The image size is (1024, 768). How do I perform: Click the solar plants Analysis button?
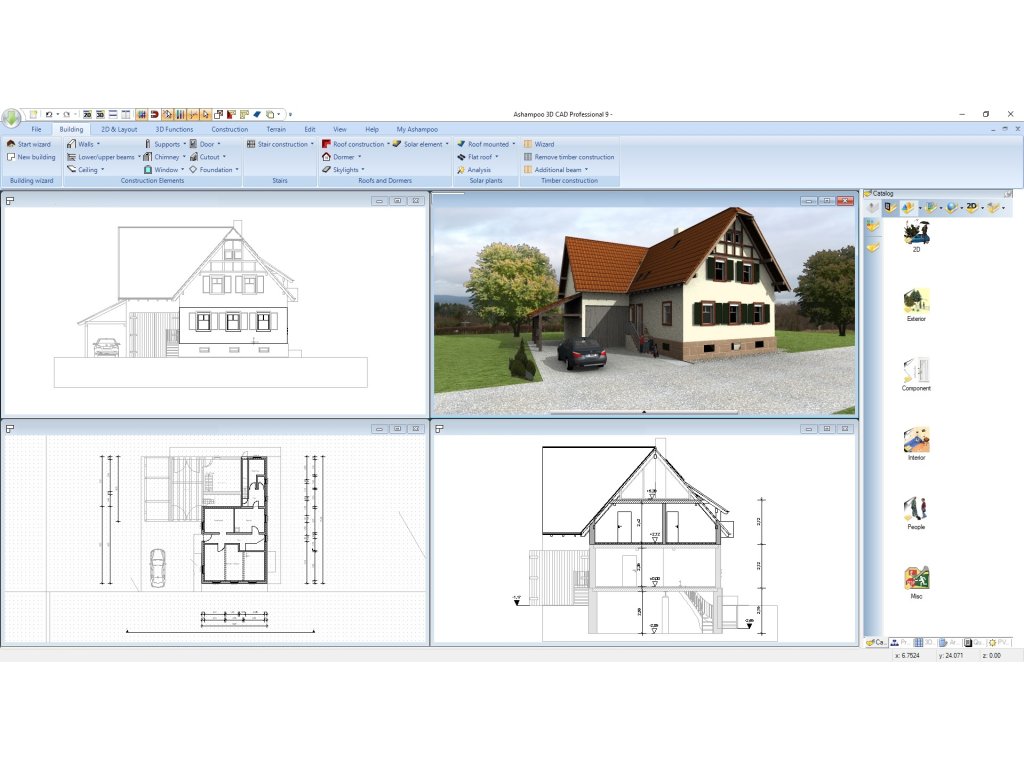pos(474,170)
